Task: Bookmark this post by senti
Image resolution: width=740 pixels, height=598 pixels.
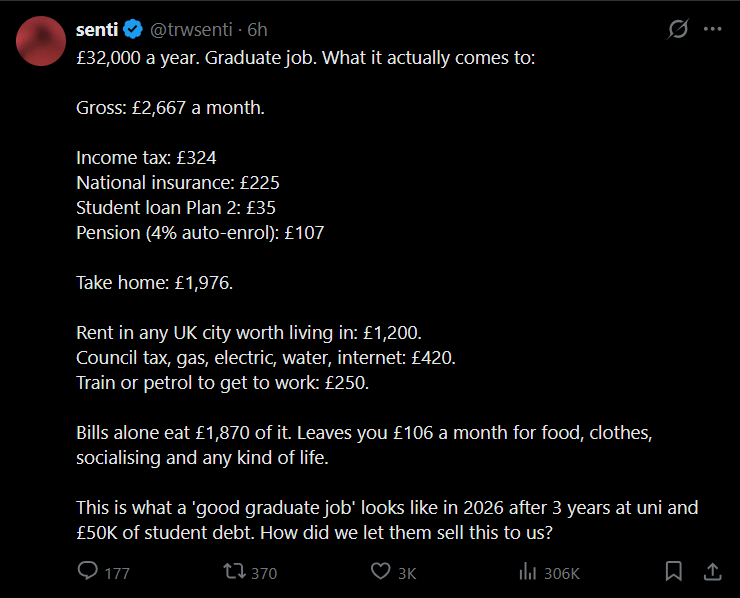Action: [674, 572]
